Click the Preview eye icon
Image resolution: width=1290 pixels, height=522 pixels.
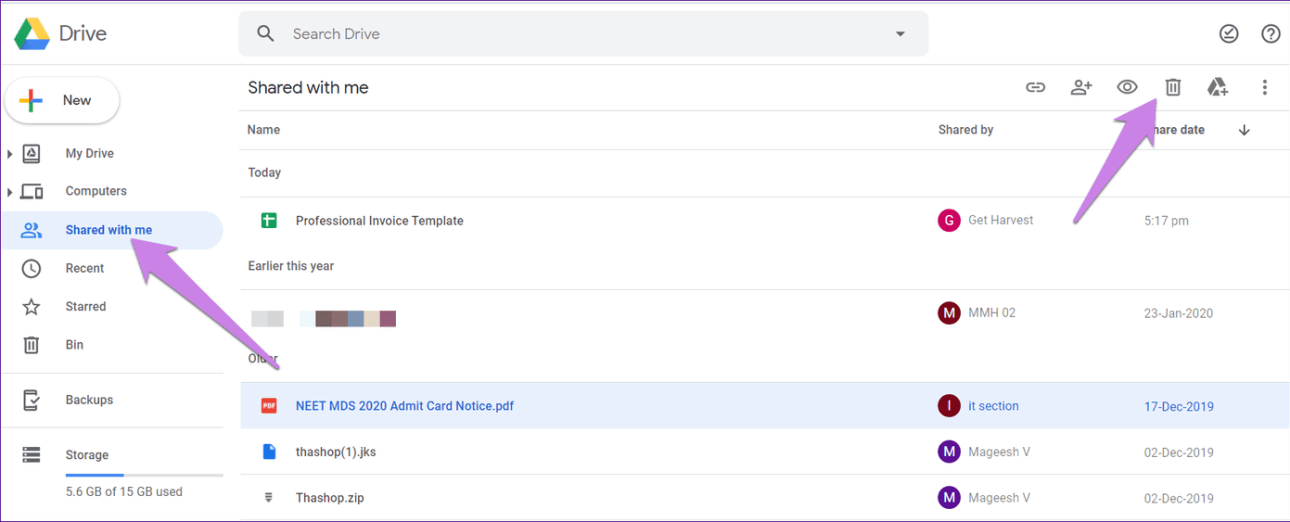coord(1127,88)
